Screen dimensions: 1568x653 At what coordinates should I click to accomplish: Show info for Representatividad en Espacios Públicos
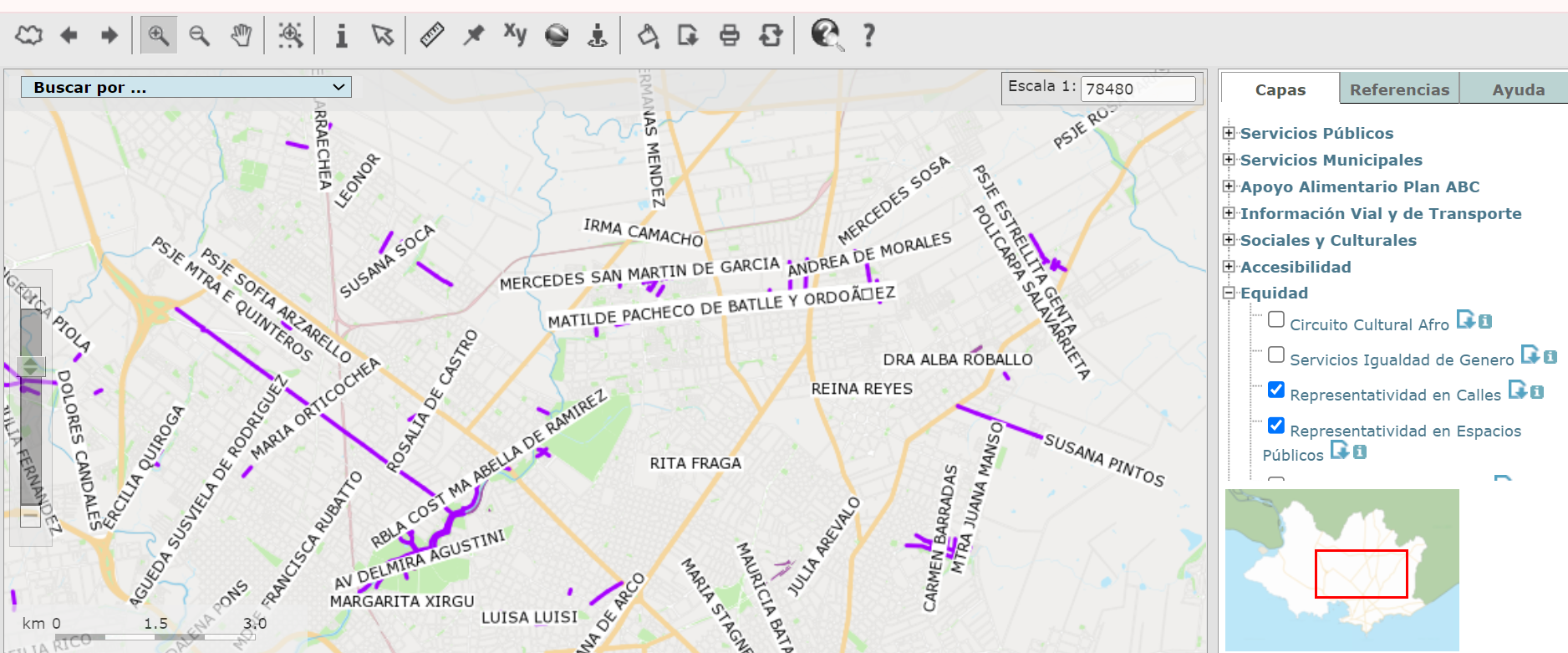pos(1360,452)
